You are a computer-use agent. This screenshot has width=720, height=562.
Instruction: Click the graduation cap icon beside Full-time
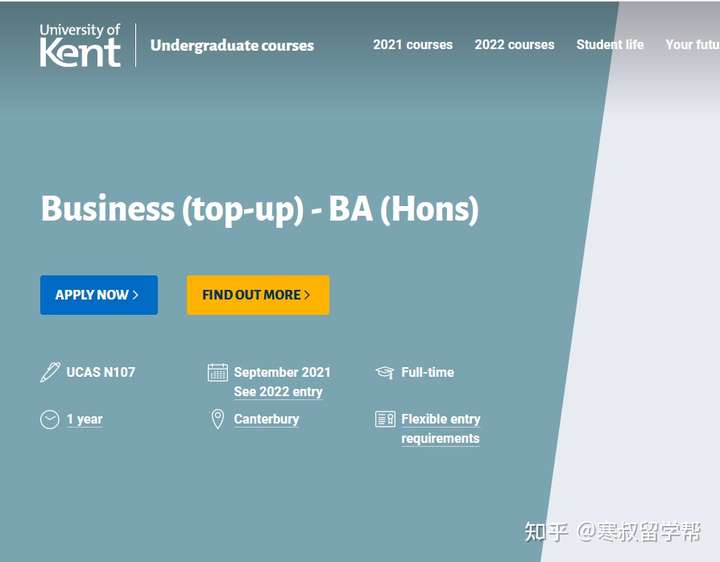coord(385,372)
